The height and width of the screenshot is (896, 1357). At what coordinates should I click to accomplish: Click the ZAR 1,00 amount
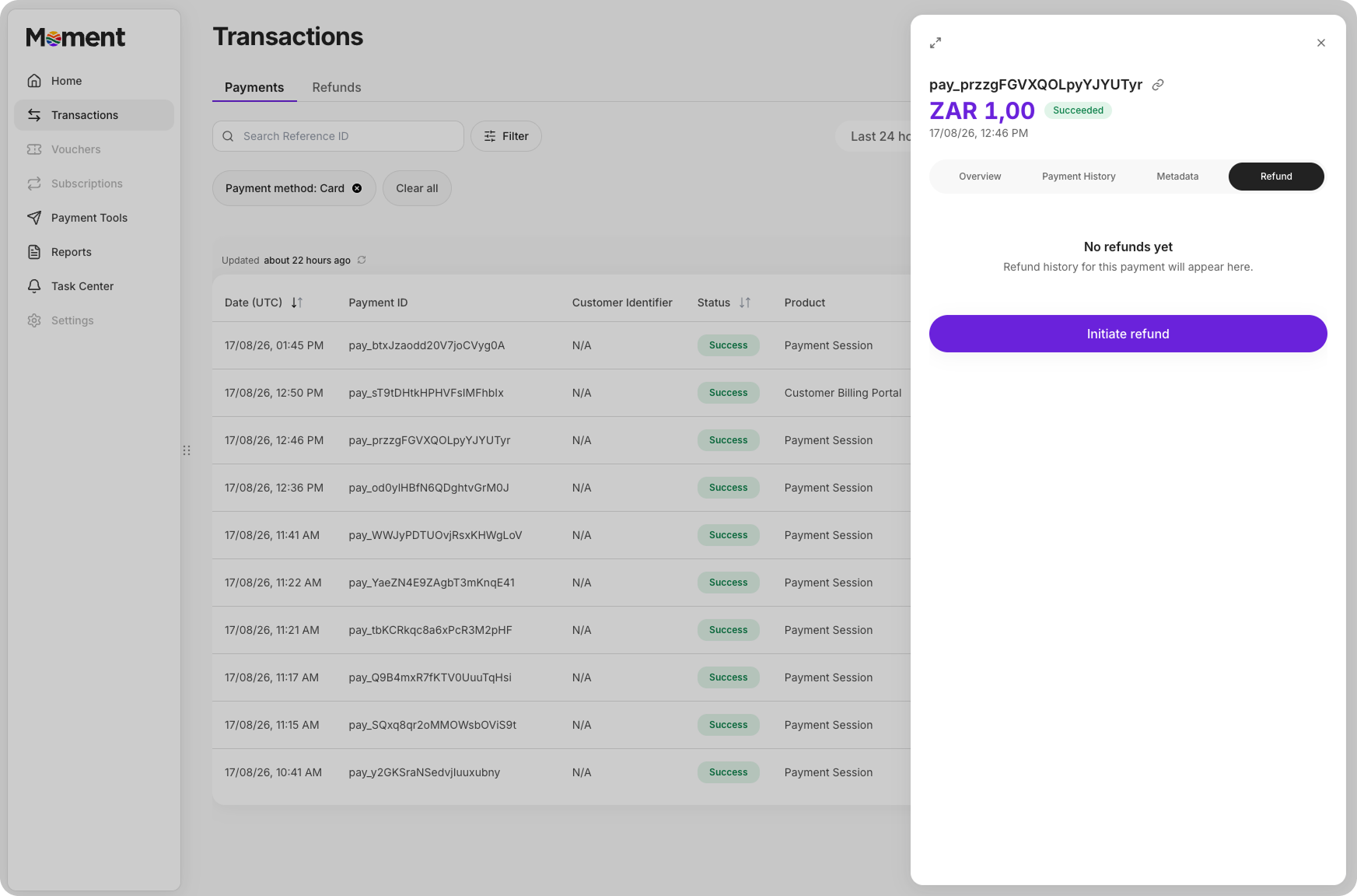tap(982, 110)
